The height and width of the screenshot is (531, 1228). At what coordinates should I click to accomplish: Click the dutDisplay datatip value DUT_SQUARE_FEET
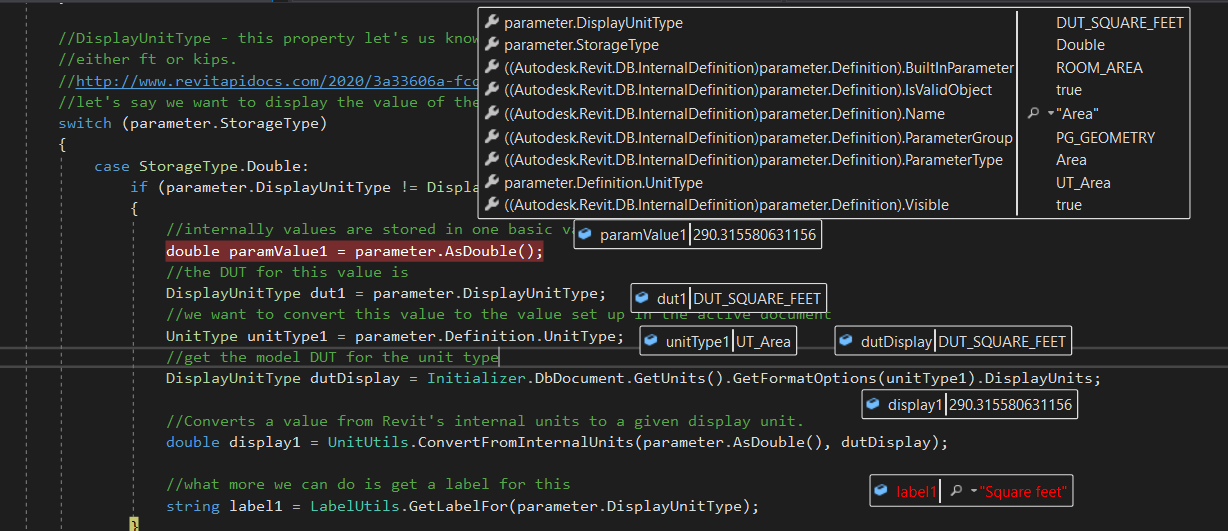1002,342
